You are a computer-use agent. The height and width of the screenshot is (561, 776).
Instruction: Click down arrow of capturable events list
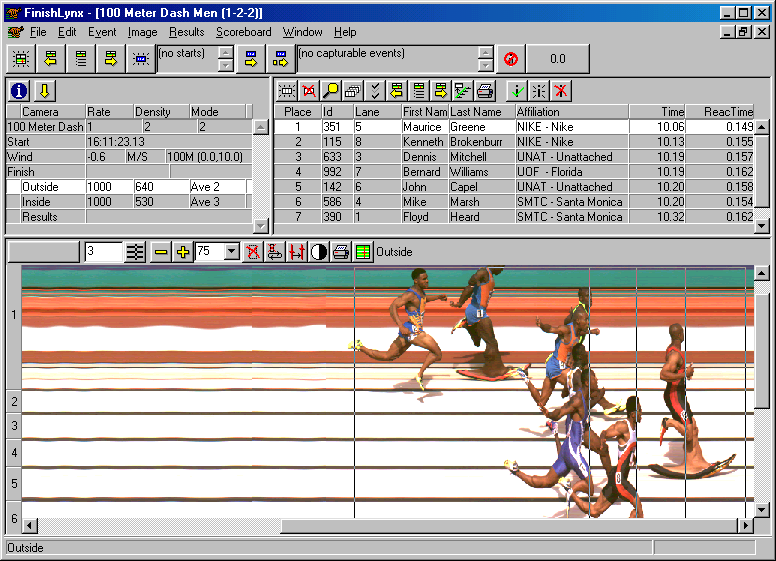pyautogui.click(x=485, y=66)
